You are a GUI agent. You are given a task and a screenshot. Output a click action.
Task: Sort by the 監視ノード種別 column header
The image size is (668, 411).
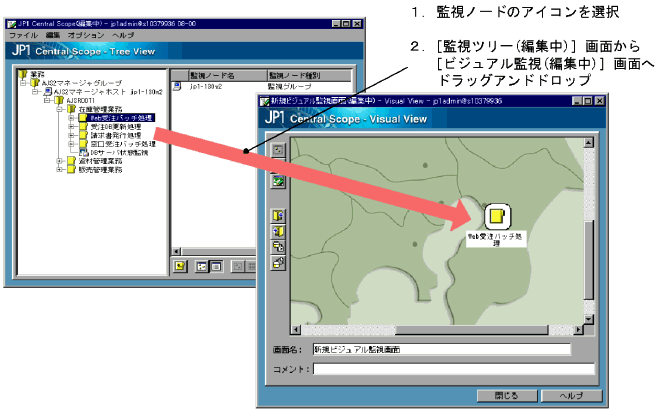tap(310, 75)
